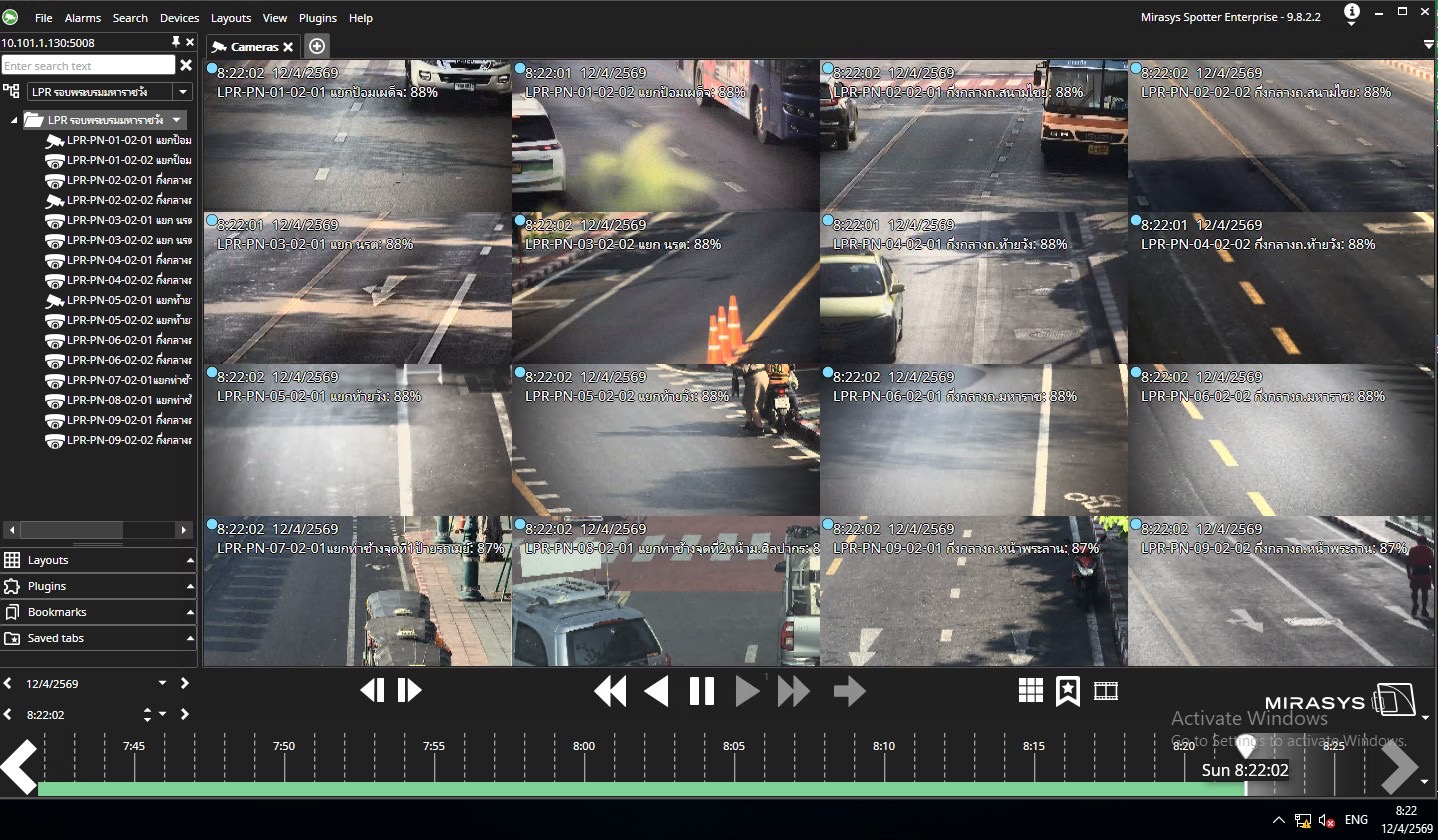This screenshot has height=840, width=1438.
Task: Open the Devices menu
Action: pyautogui.click(x=180, y=18)
